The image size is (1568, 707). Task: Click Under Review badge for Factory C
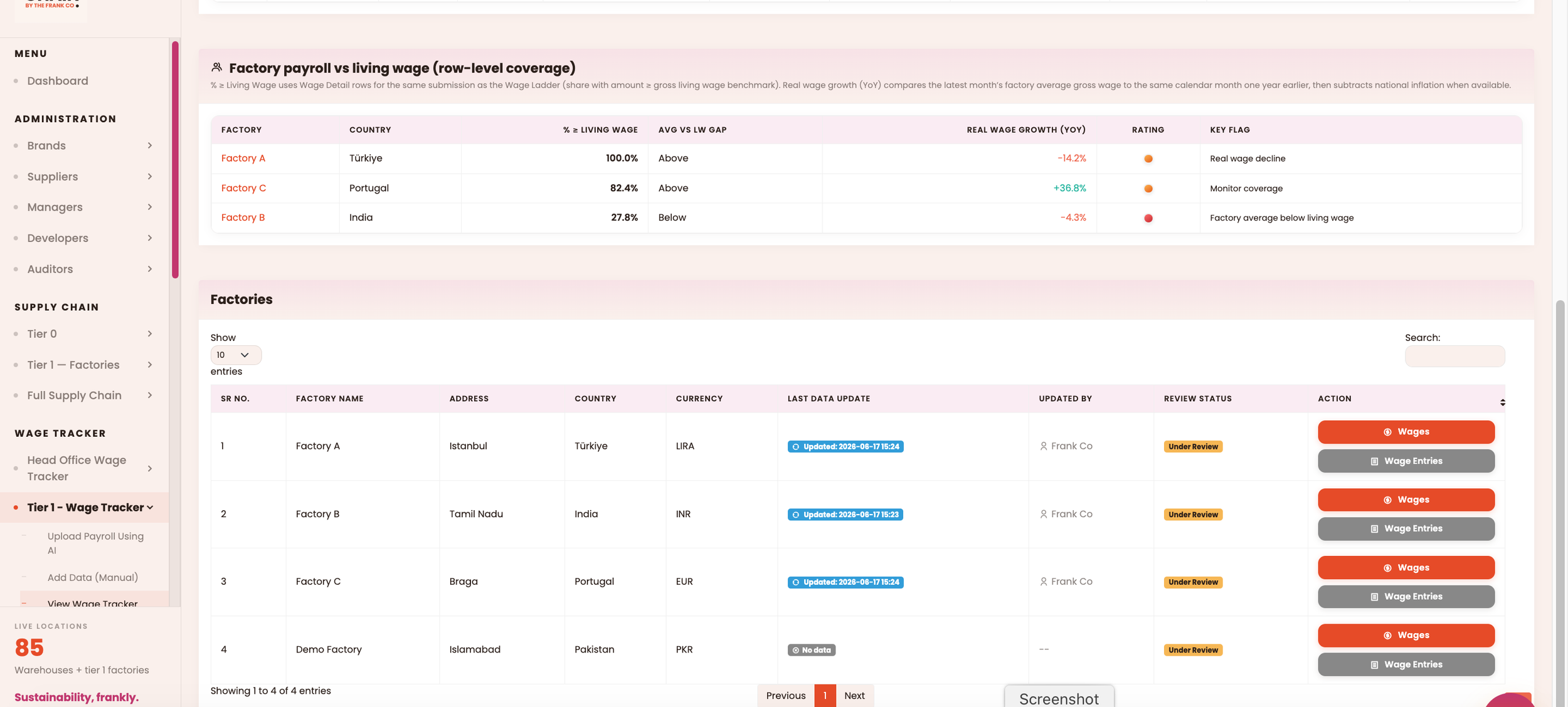coord(1193,582)
